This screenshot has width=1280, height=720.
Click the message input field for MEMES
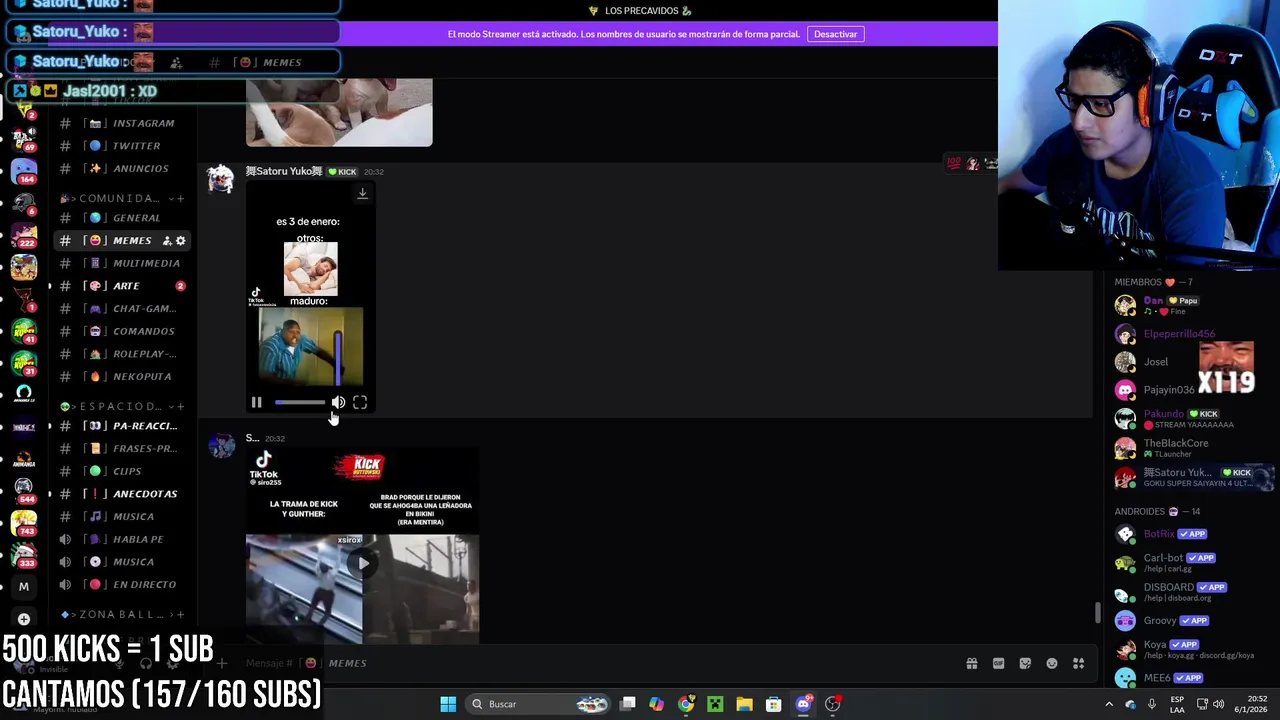point(590,663)
